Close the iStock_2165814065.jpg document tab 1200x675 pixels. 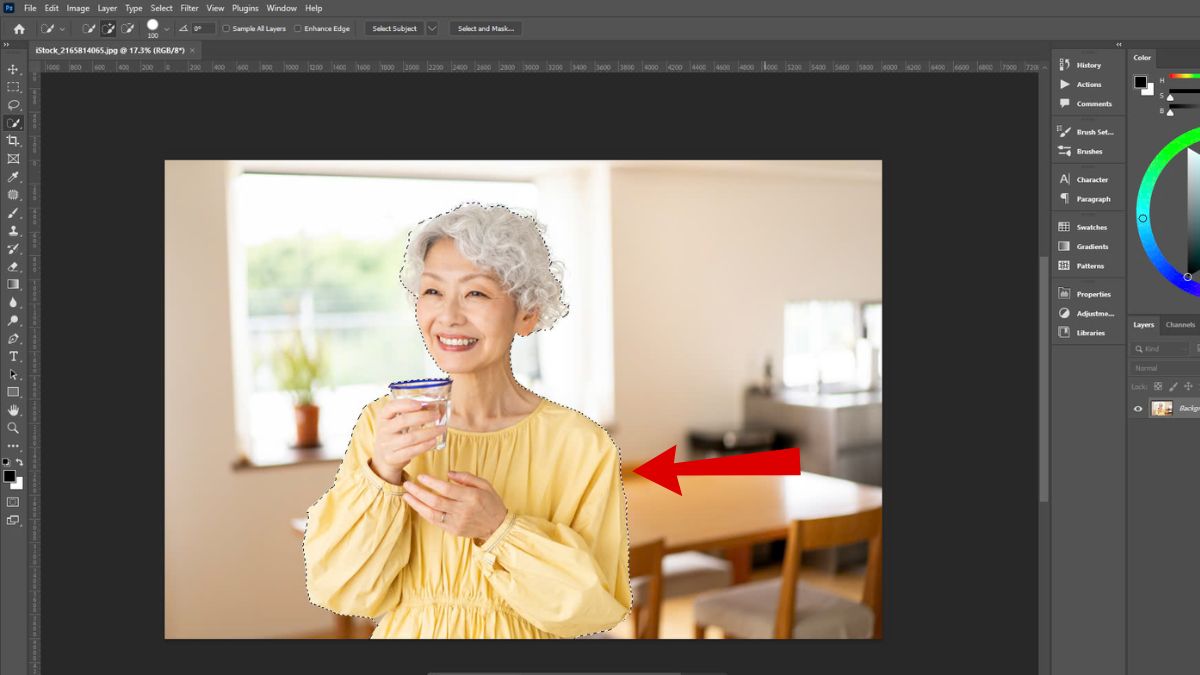point(193,50)
